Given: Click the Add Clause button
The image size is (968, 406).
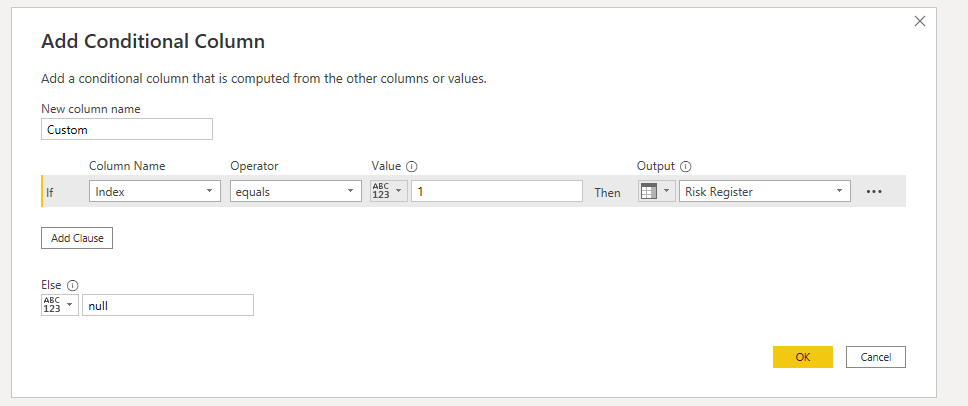Looking at the screenshot, I should [x=77, y=238].
